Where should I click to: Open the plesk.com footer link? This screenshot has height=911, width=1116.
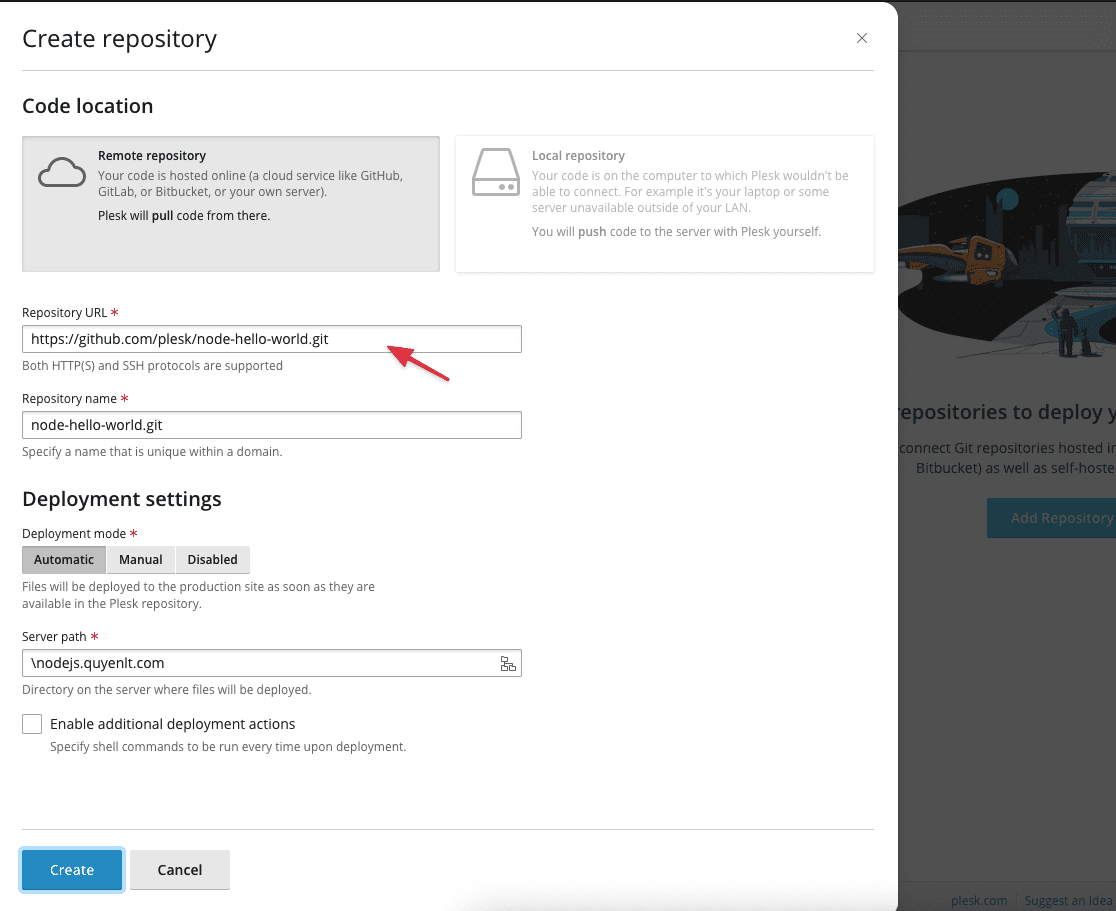tap(978, 900)
